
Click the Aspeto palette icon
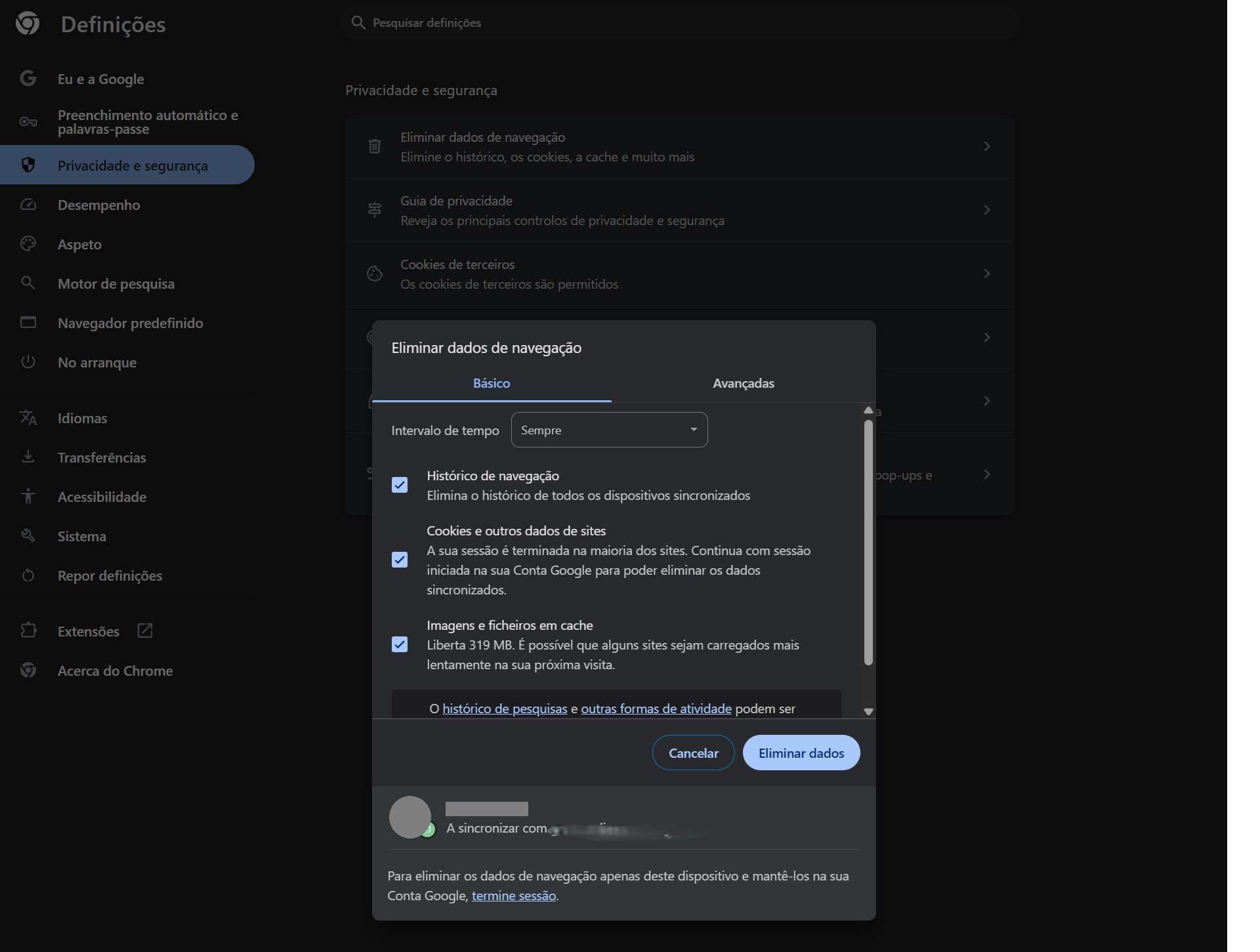coord(28,244)
